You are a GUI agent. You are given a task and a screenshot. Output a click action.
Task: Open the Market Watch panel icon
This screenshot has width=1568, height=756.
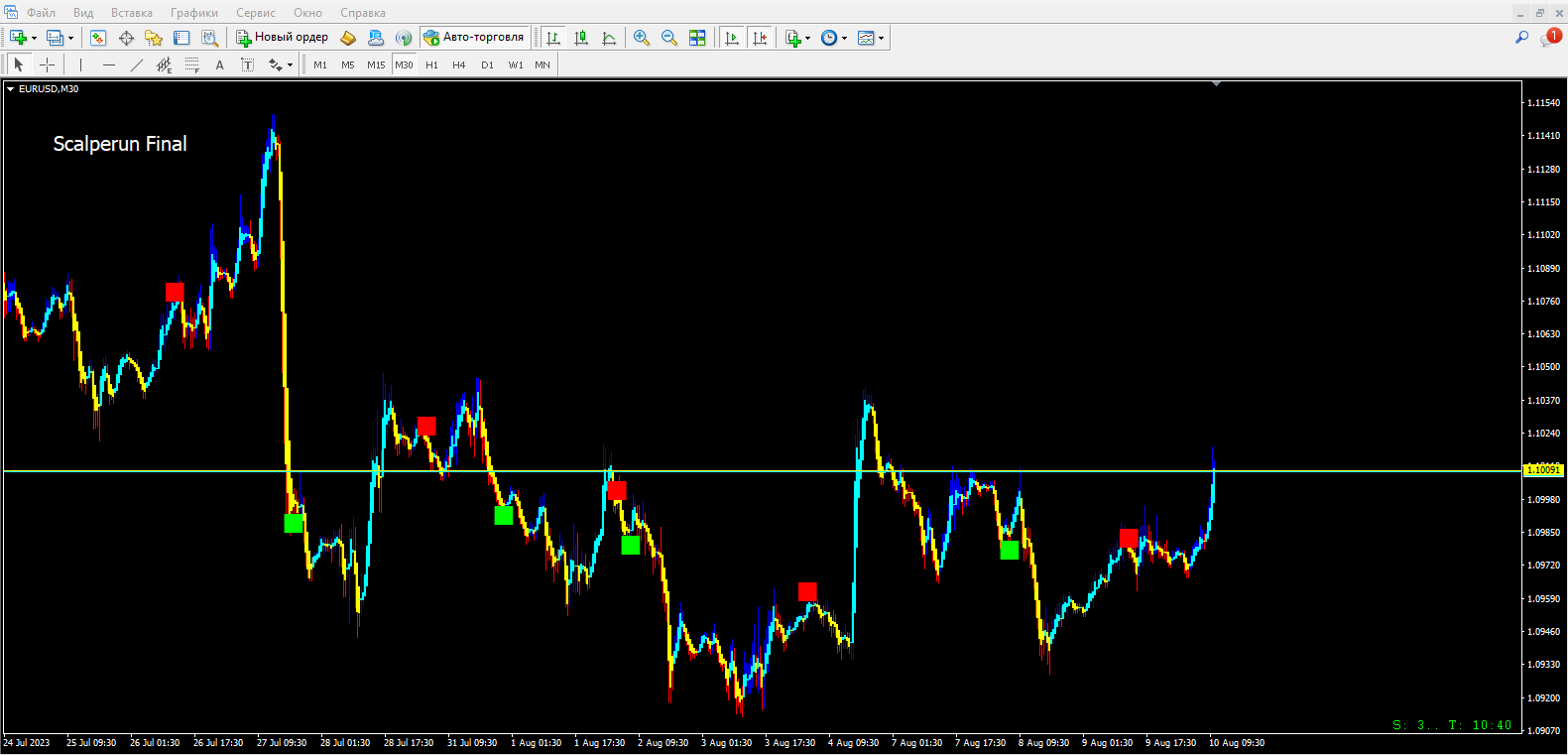point(98,38)
